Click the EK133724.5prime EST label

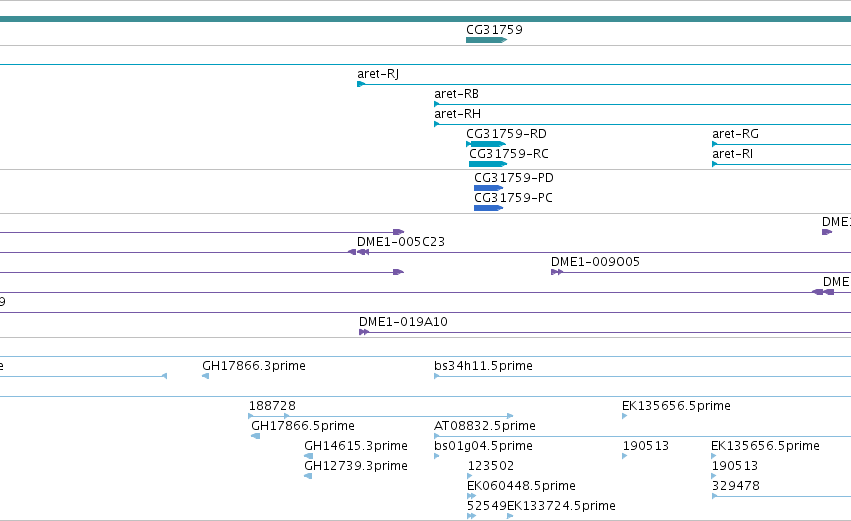[x=561, y=506]
